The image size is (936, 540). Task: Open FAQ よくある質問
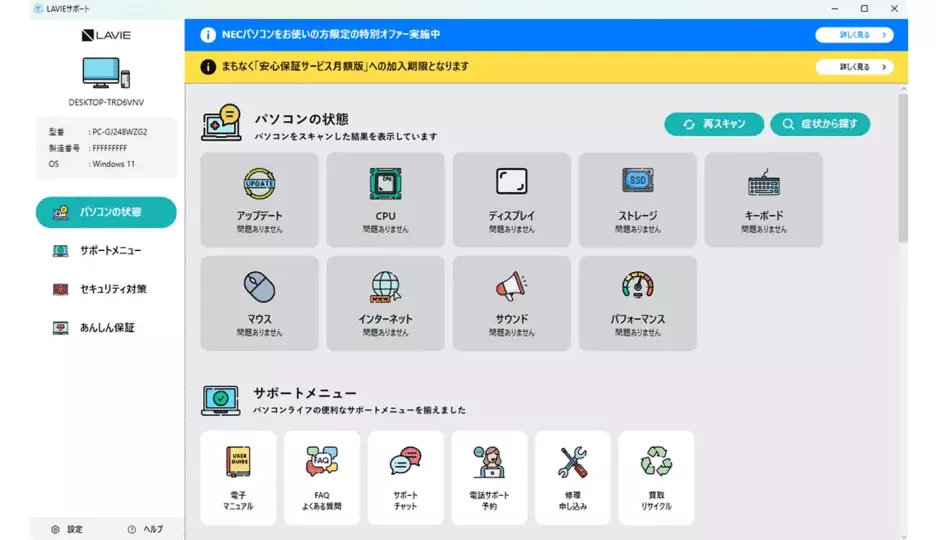322,477
